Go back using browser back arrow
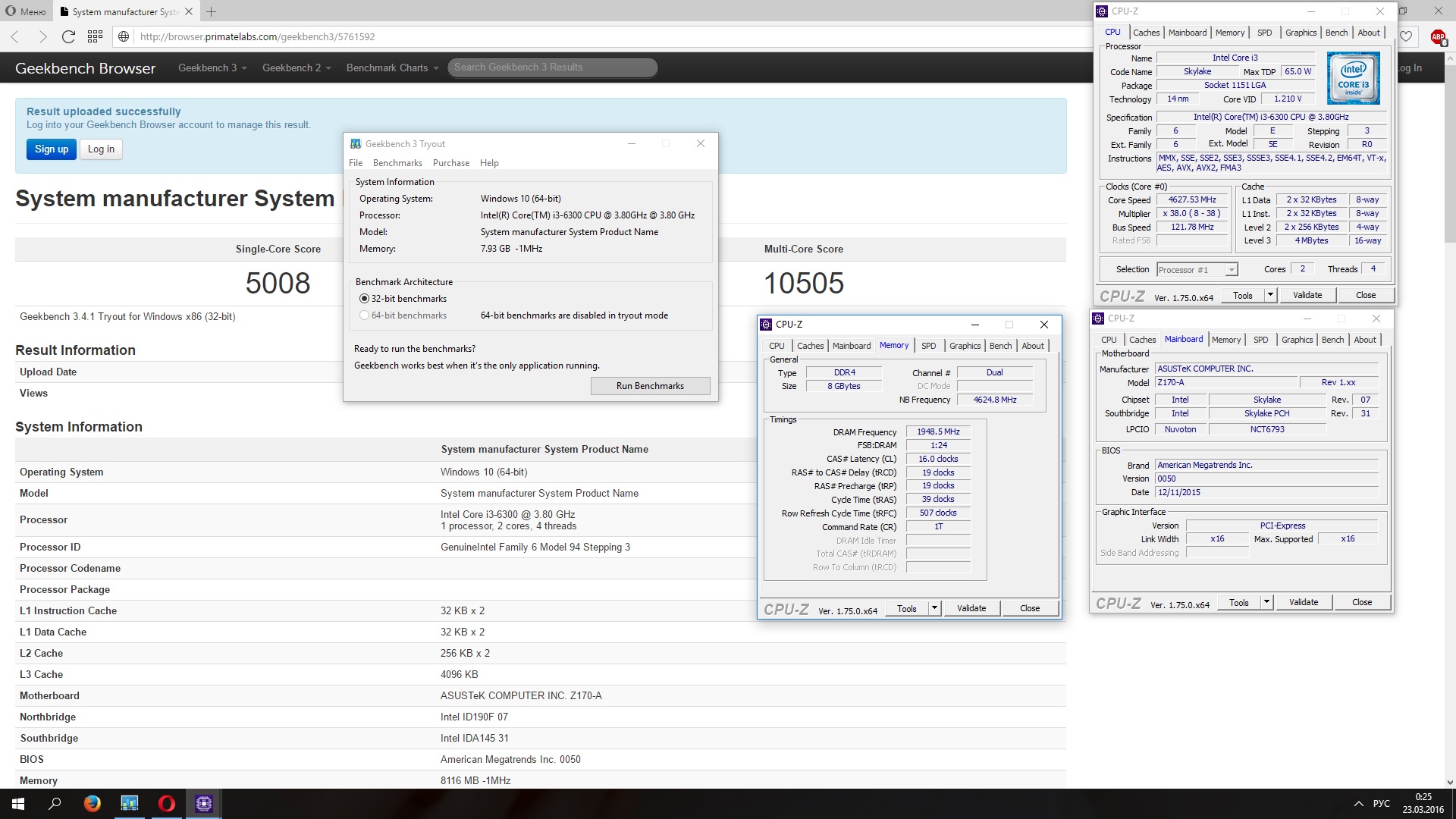 (14, 36)
